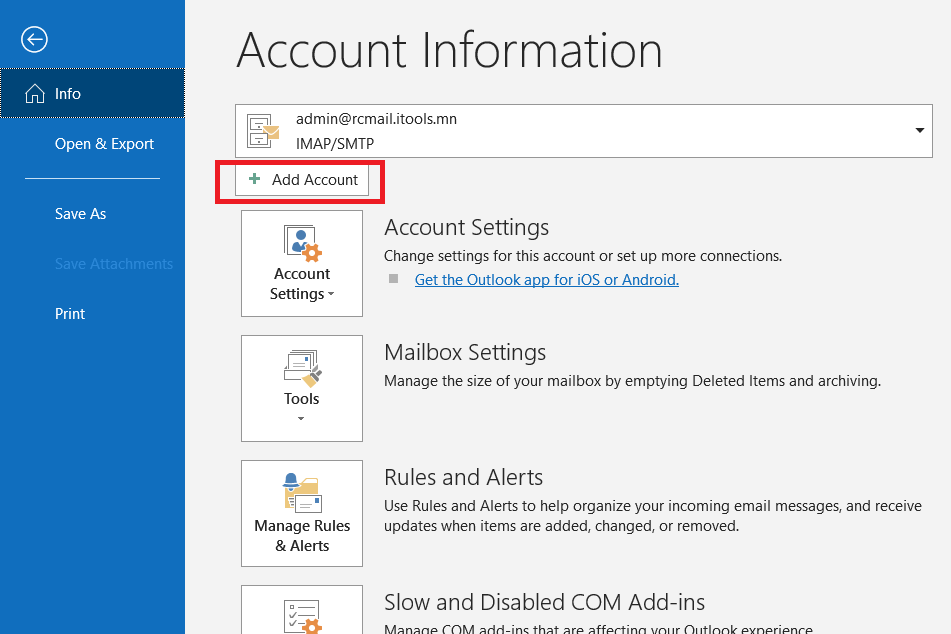This screenshot has height=634, width=951.
Task: Click 'Change settings for this account' description
Action: 583,256
